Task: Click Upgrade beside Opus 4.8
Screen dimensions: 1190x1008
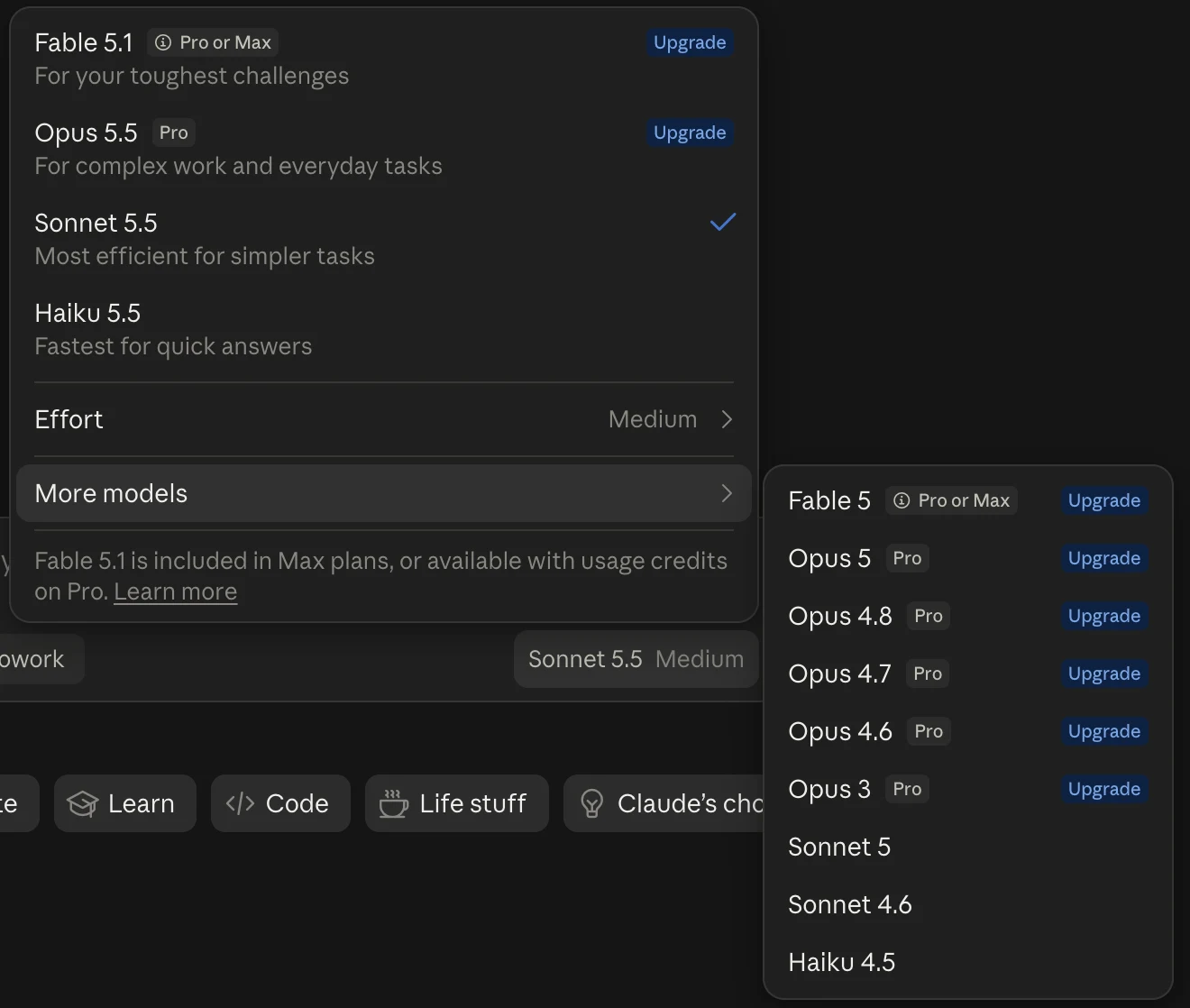Action: [1104, 616]
